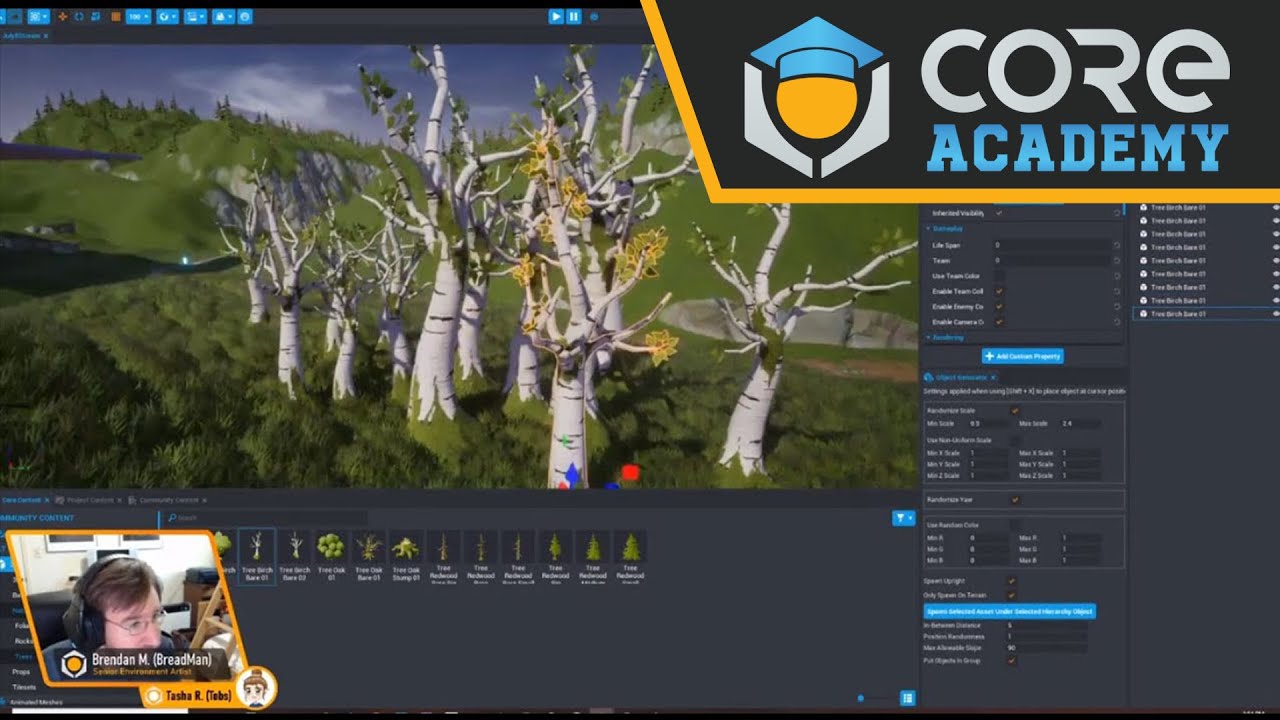
Task: Select the Tree Birch Bare 01 thumbnail
Action: click(x=257, y=556)
